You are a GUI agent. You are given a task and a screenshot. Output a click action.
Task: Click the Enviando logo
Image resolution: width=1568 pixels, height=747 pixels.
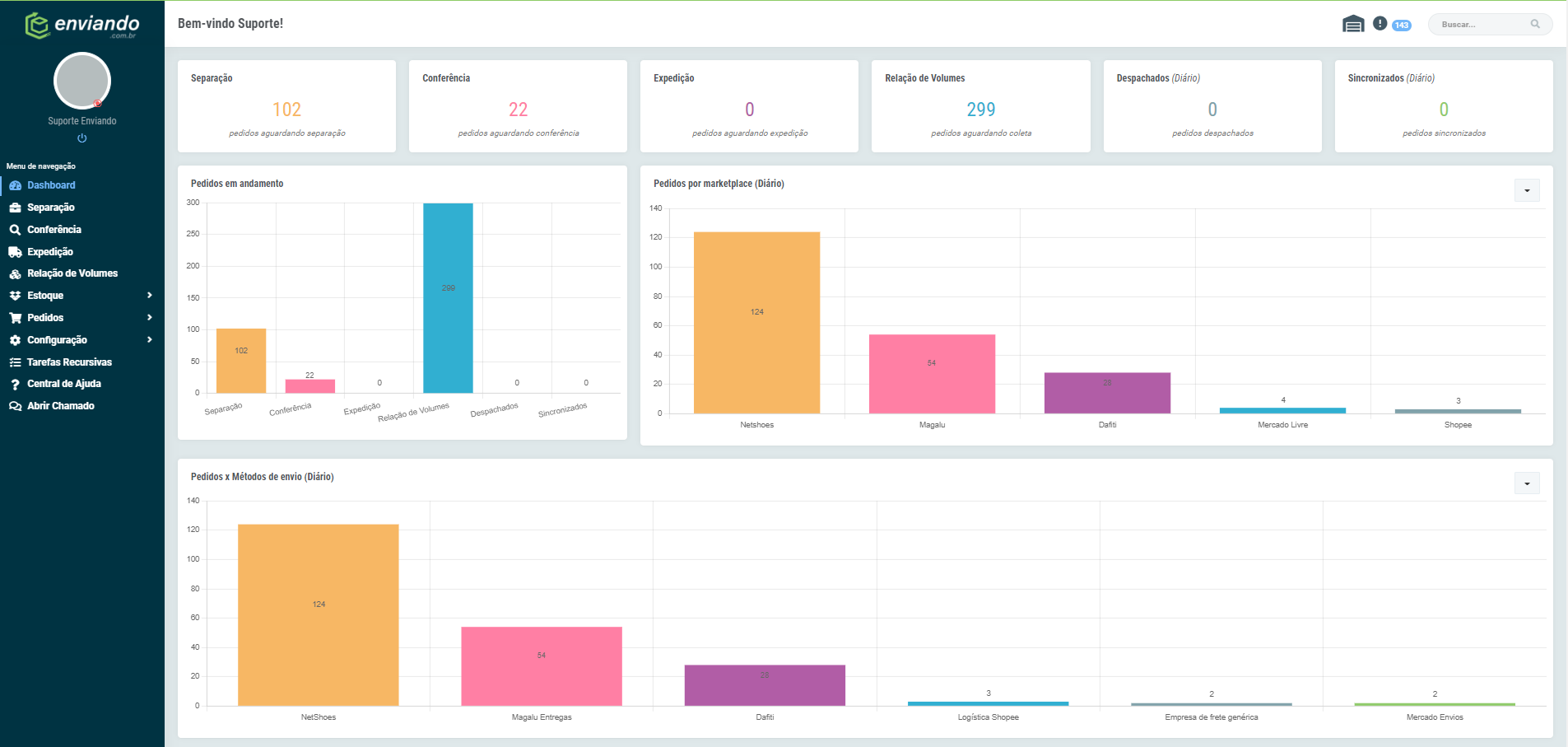coord(82,26)
